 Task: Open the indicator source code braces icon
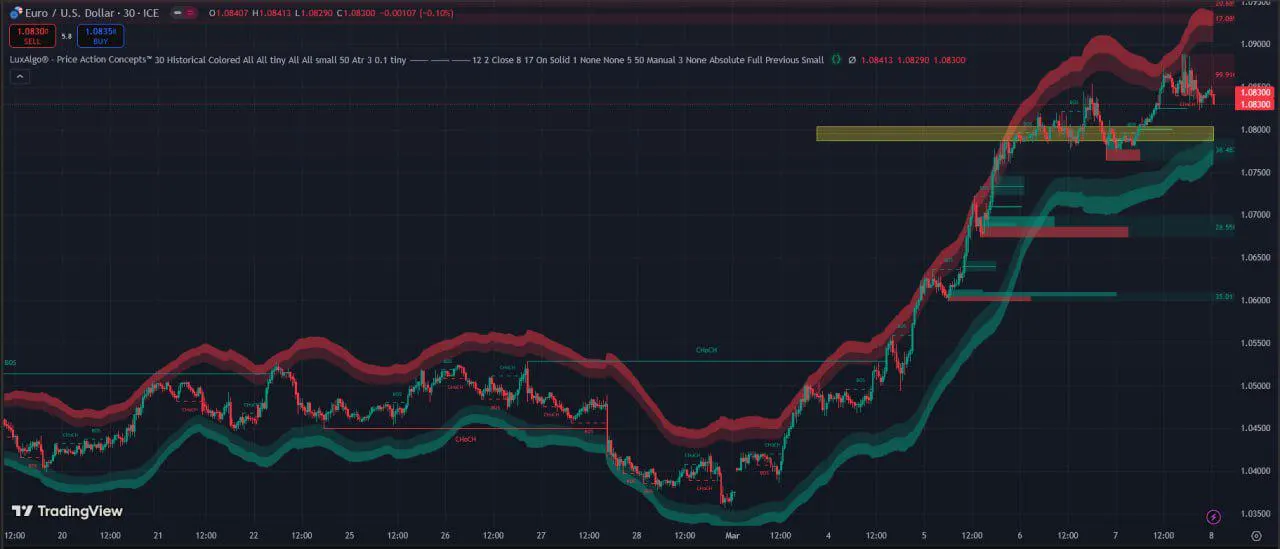tap(836, 60)
